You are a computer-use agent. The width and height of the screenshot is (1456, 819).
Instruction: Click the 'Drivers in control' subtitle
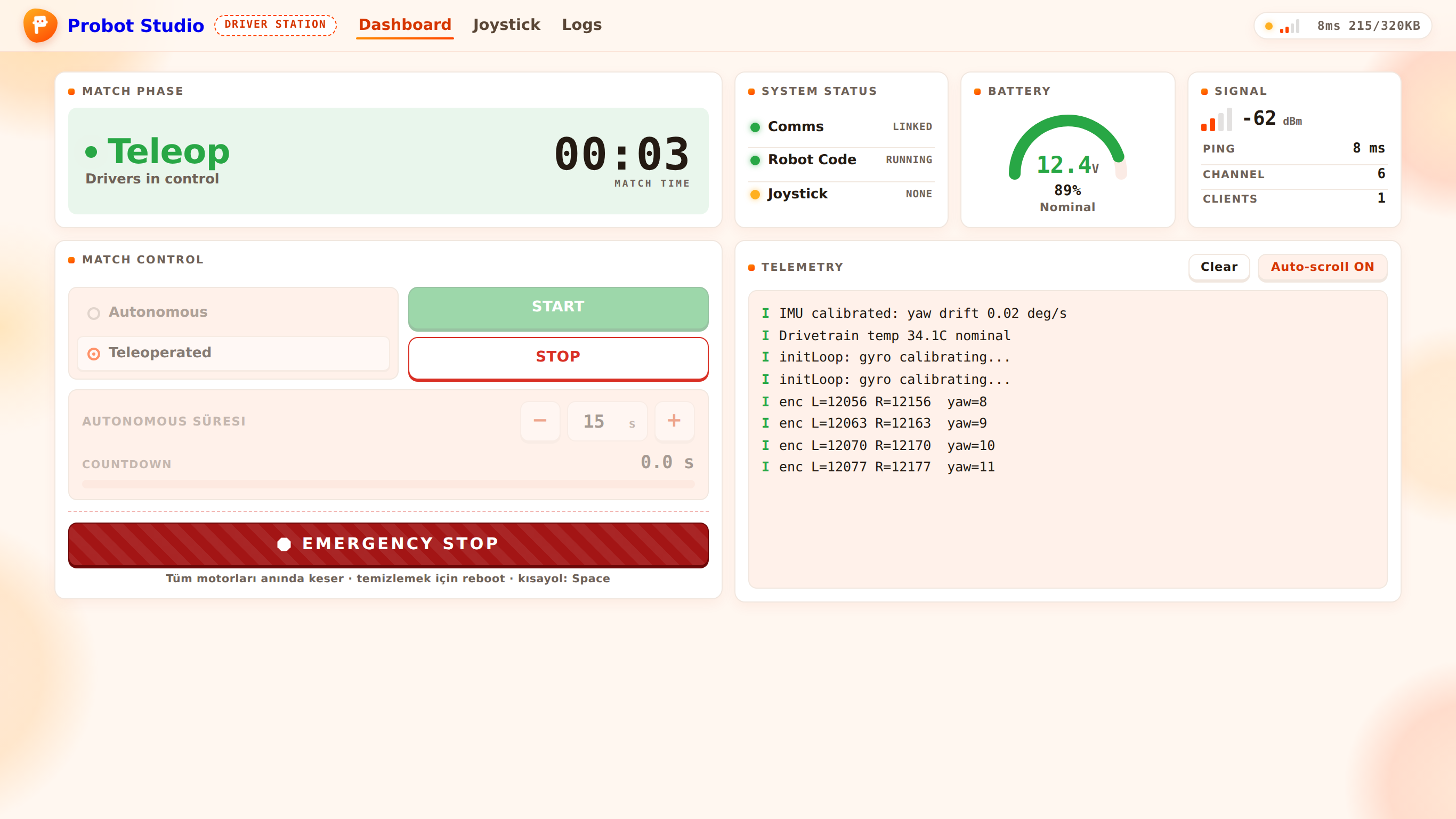[152, 179]
